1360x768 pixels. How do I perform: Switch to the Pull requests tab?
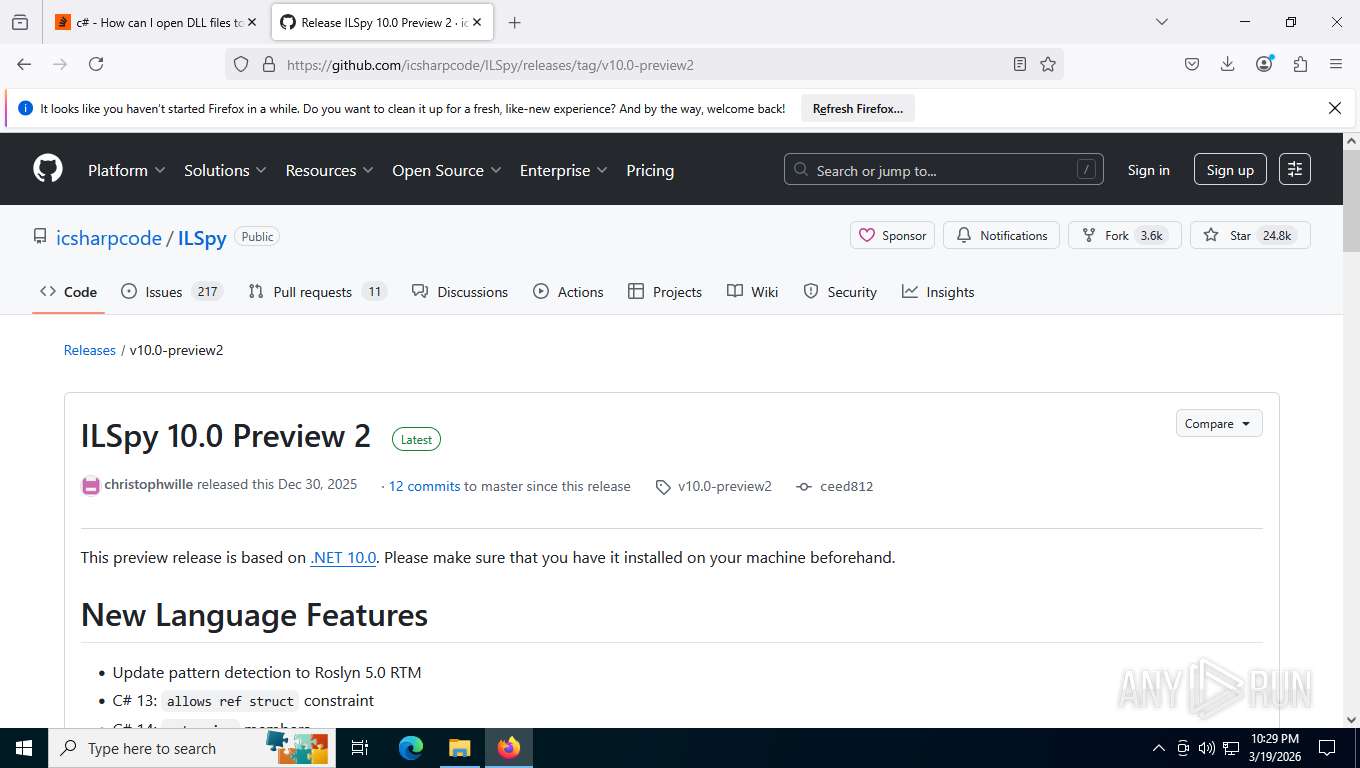click(x=317, y=292)
